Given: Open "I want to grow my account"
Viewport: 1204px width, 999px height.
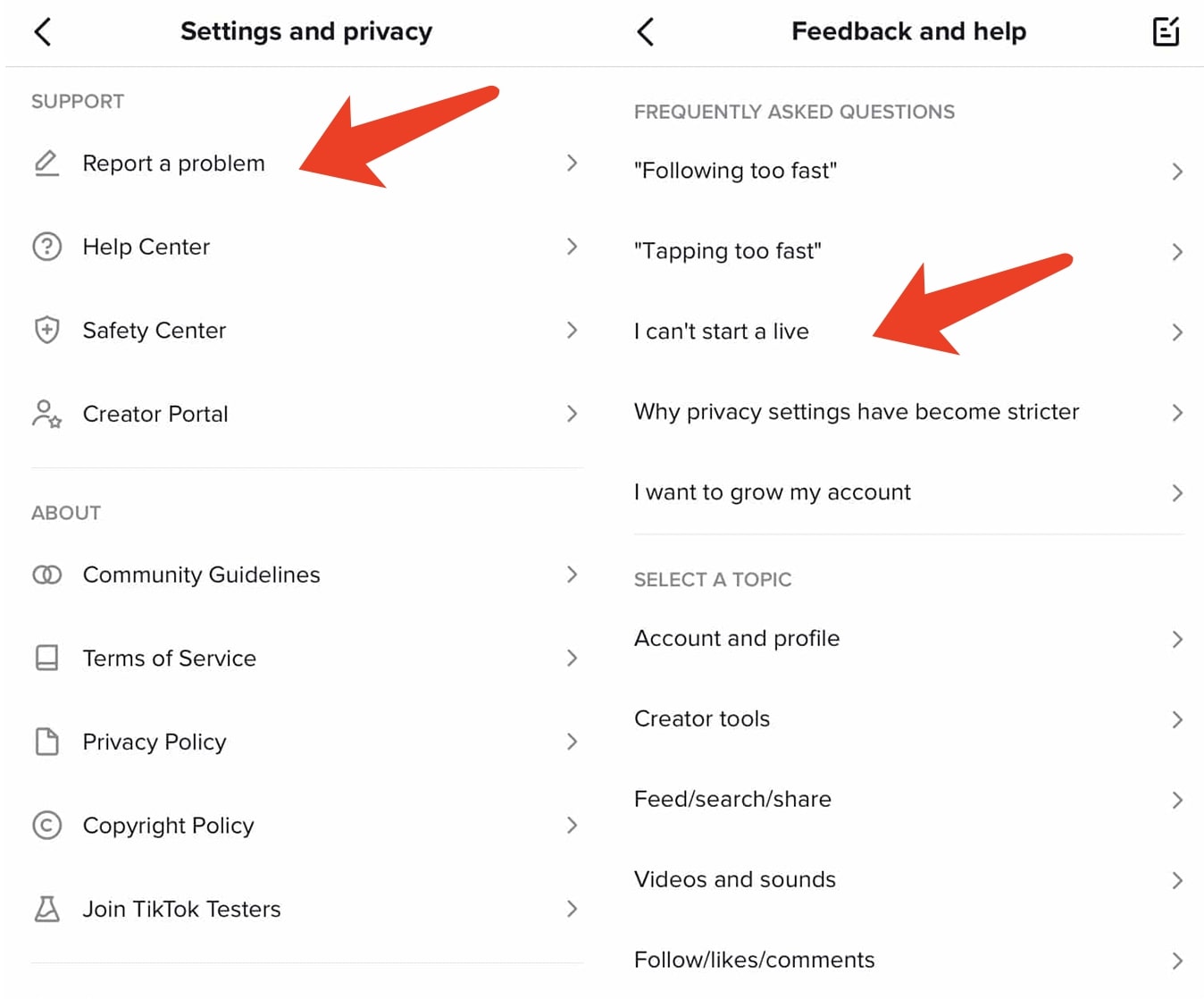Looking at the screenshot, I should [773, 492].
